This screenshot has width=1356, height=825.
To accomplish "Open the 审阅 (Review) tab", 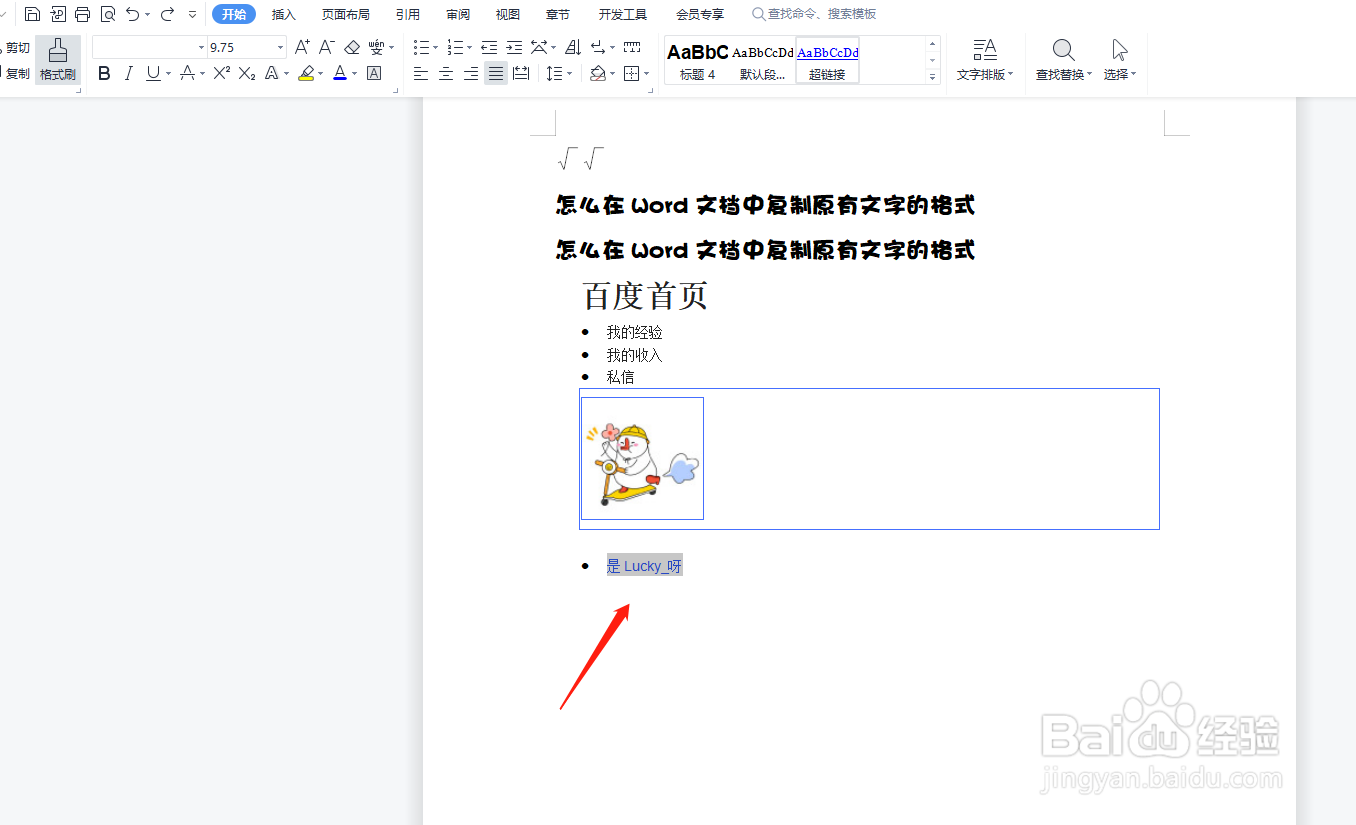I will click(x=458, y=14).
